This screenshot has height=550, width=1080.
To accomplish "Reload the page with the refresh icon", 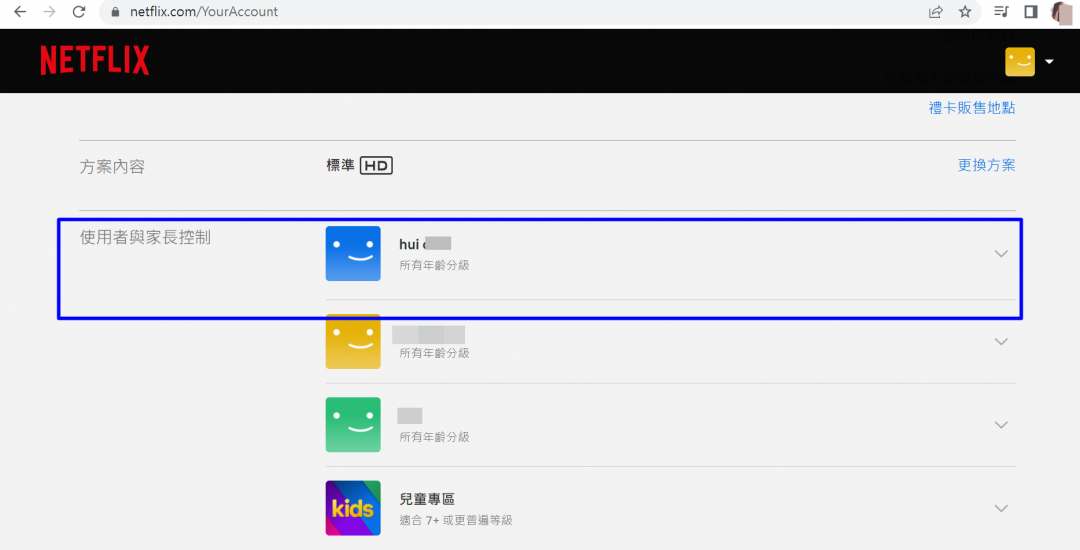I will (79, 12).
